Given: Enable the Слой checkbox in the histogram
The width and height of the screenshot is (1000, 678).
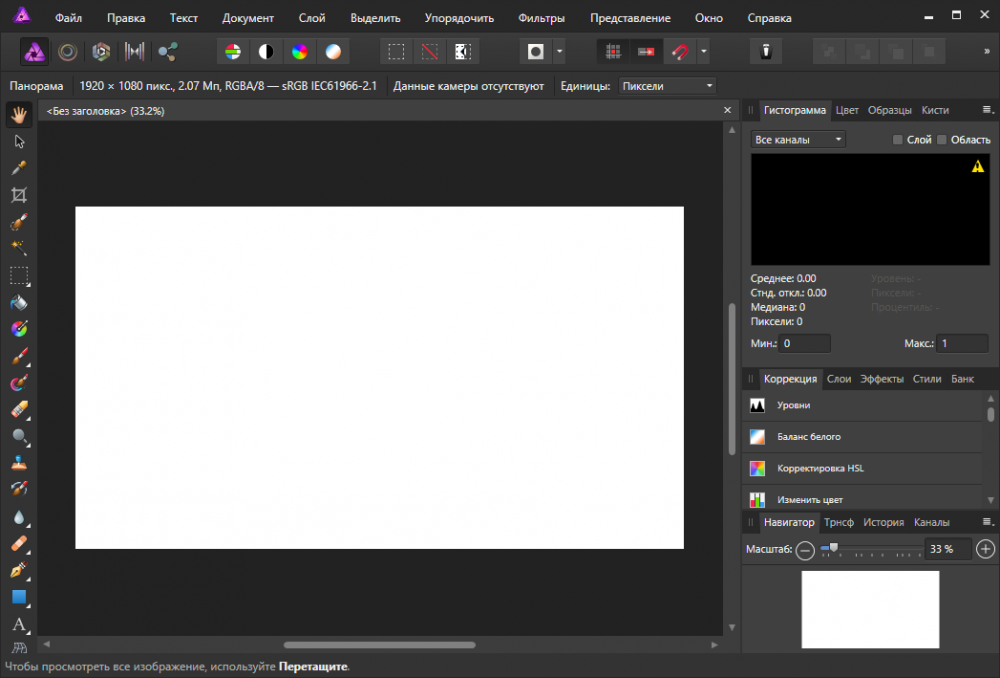Looking at the screenshot, I should coord(897,140).
